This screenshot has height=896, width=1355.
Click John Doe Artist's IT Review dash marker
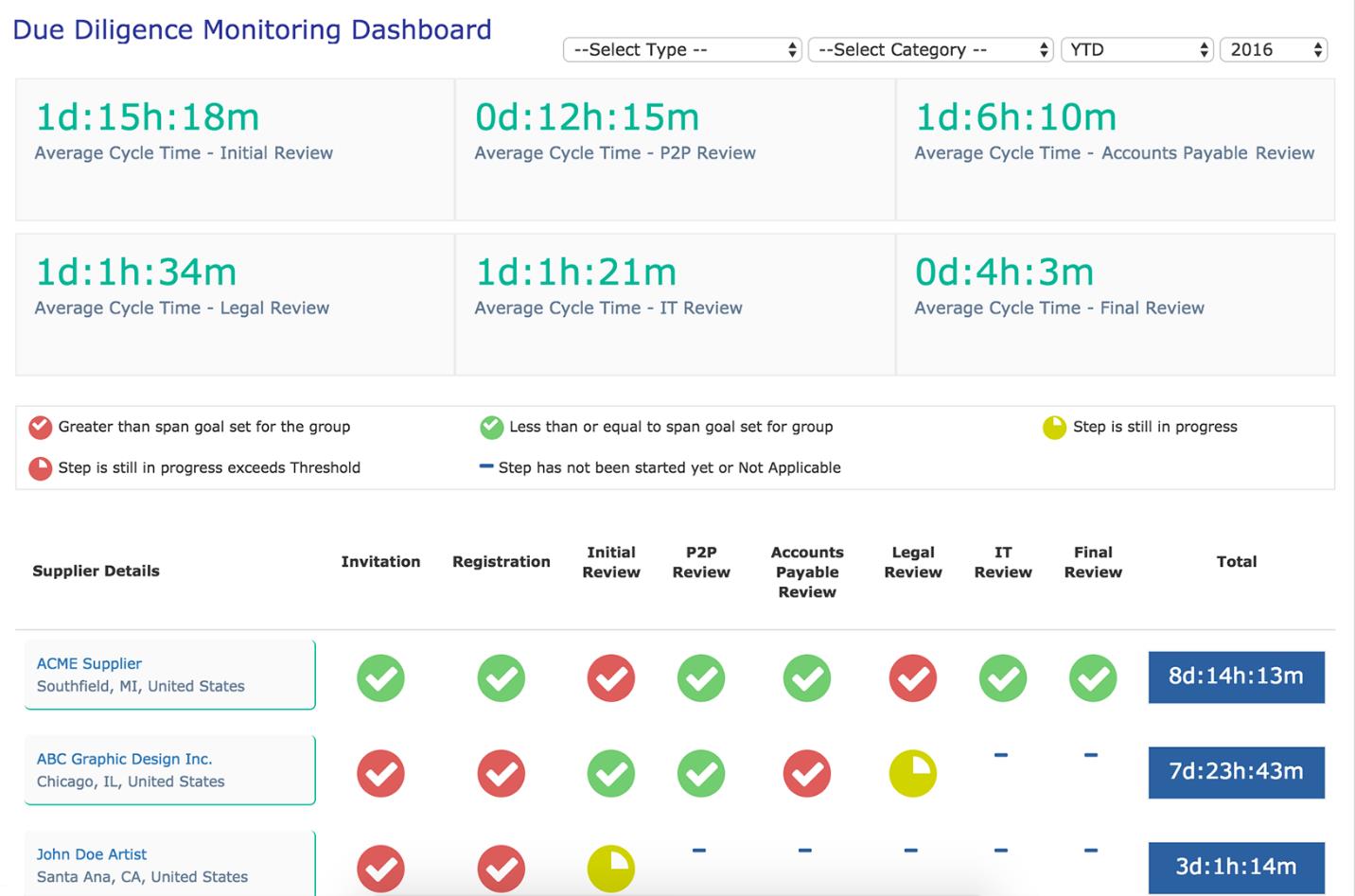point(1001,851)
